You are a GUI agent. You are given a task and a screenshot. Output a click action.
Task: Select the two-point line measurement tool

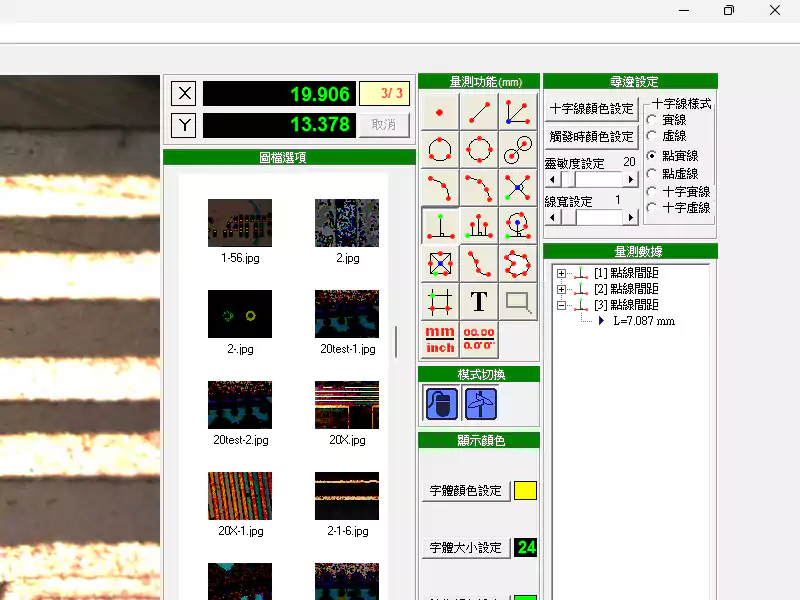pyautogui.click(x=479, y=113)
